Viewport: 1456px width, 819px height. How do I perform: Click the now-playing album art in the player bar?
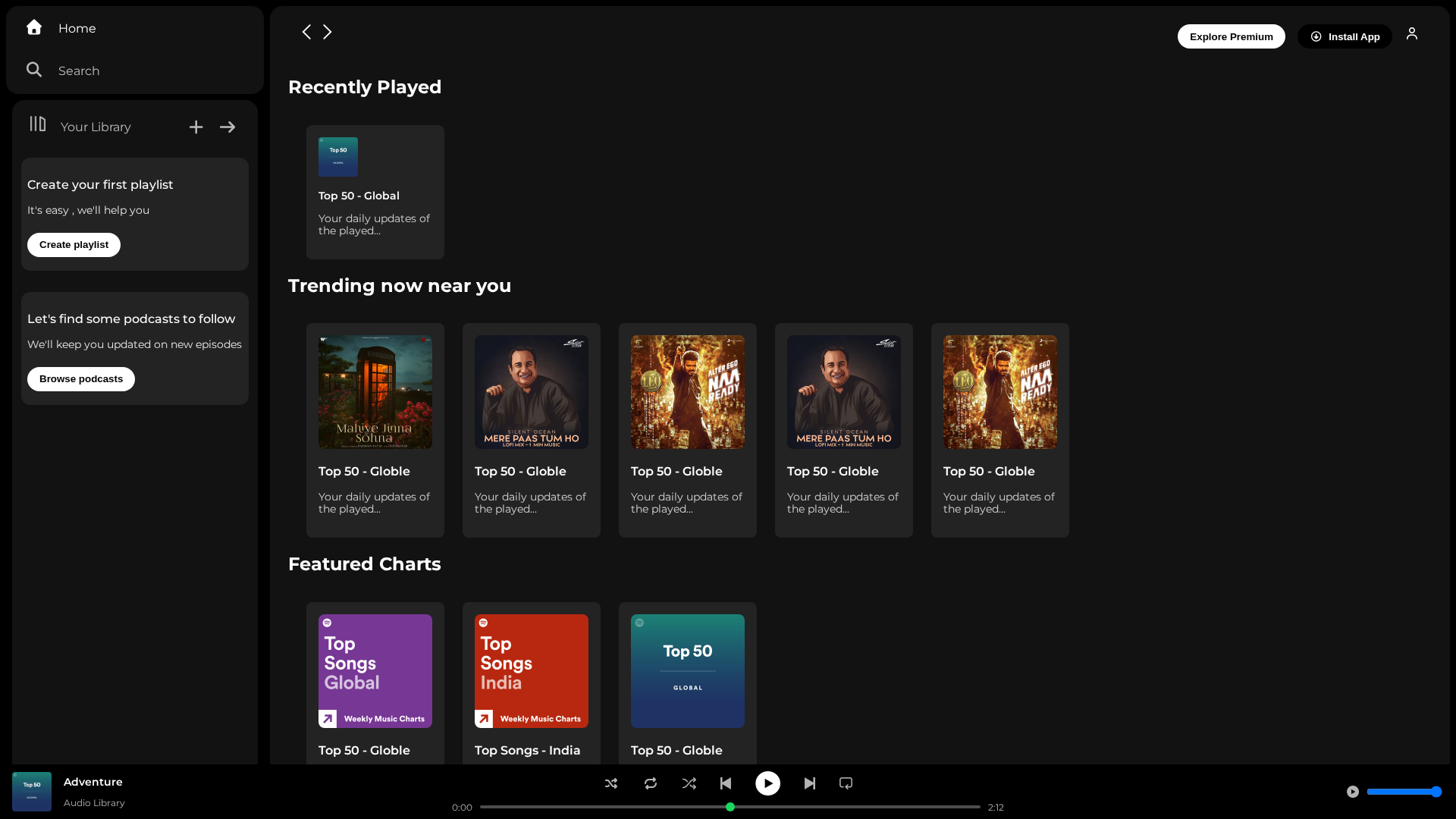[x=32, y=792]
